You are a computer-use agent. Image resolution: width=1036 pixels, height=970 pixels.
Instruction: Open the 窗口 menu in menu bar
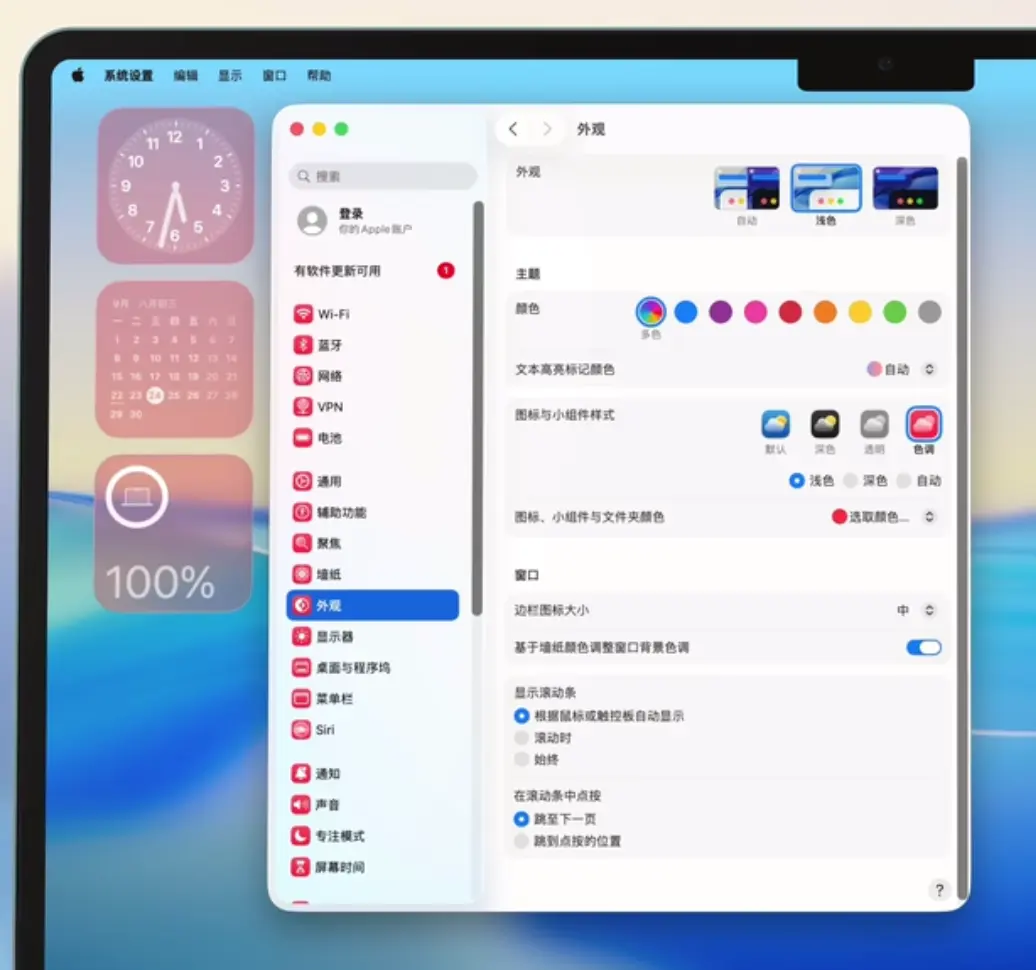coord(274,76)
